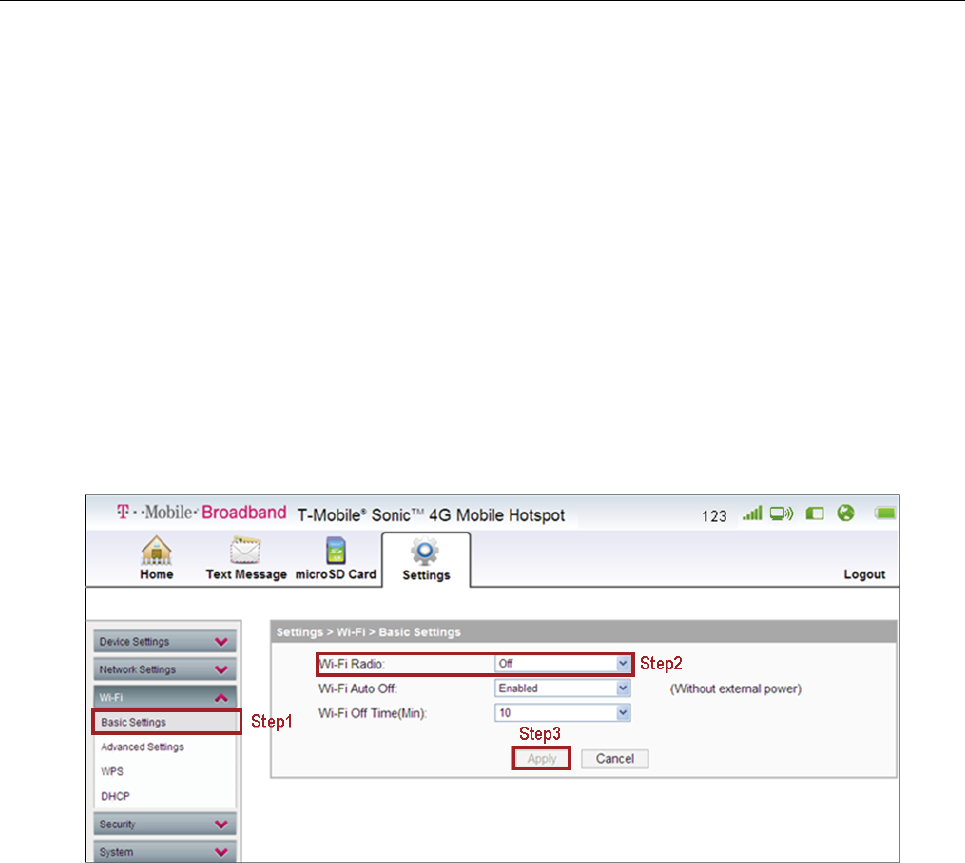The height and width of the screenshot is (863, 965).
Task: Check the signal strength bars icon
Action: (752, 513)
